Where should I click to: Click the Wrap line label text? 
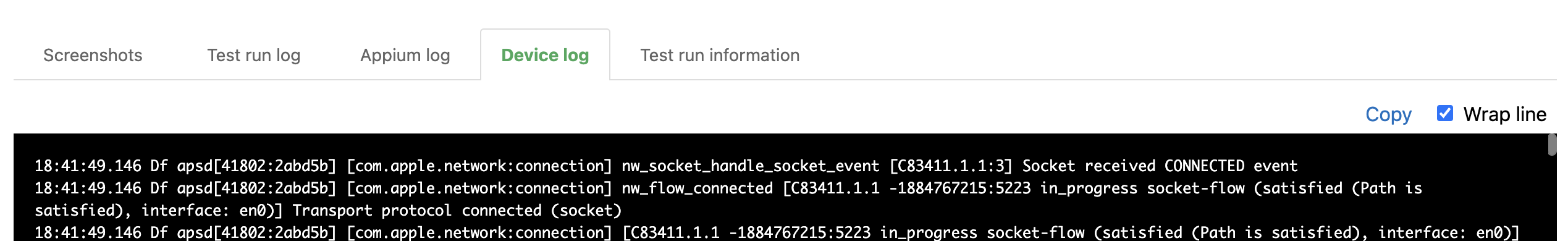coord(1504,114)
